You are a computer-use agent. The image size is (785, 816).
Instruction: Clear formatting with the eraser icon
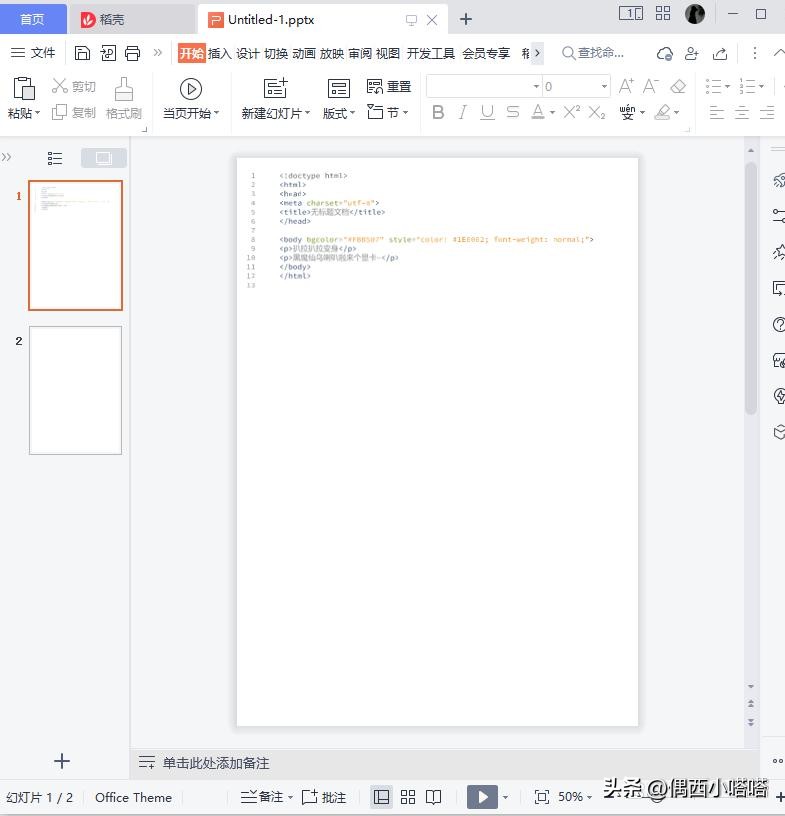[678, 86]
